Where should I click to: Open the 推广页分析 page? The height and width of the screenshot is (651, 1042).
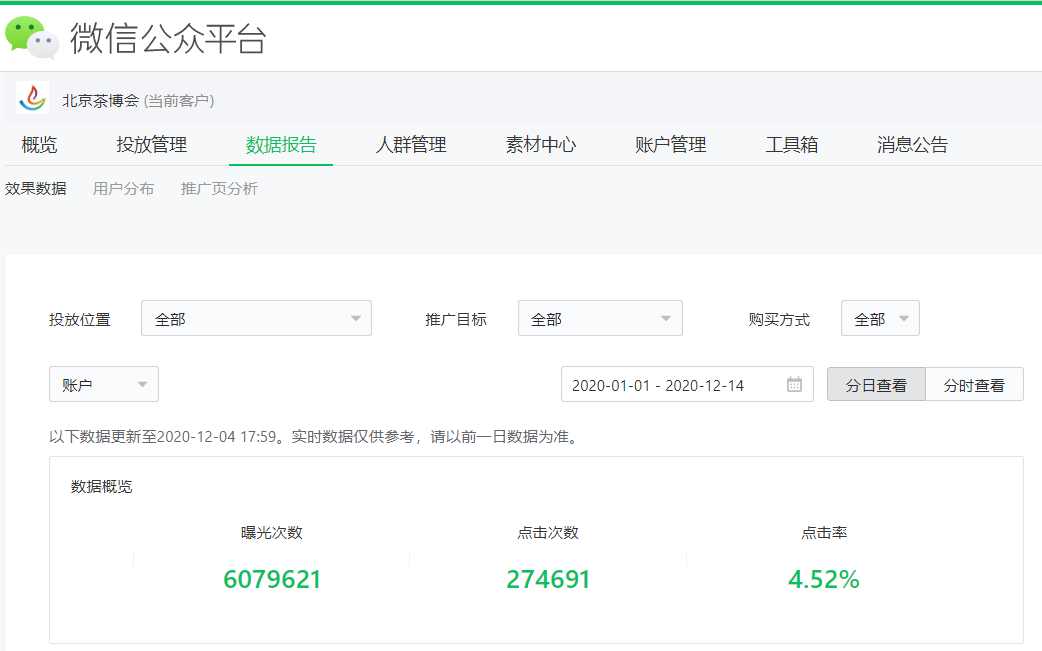point(221,188)
